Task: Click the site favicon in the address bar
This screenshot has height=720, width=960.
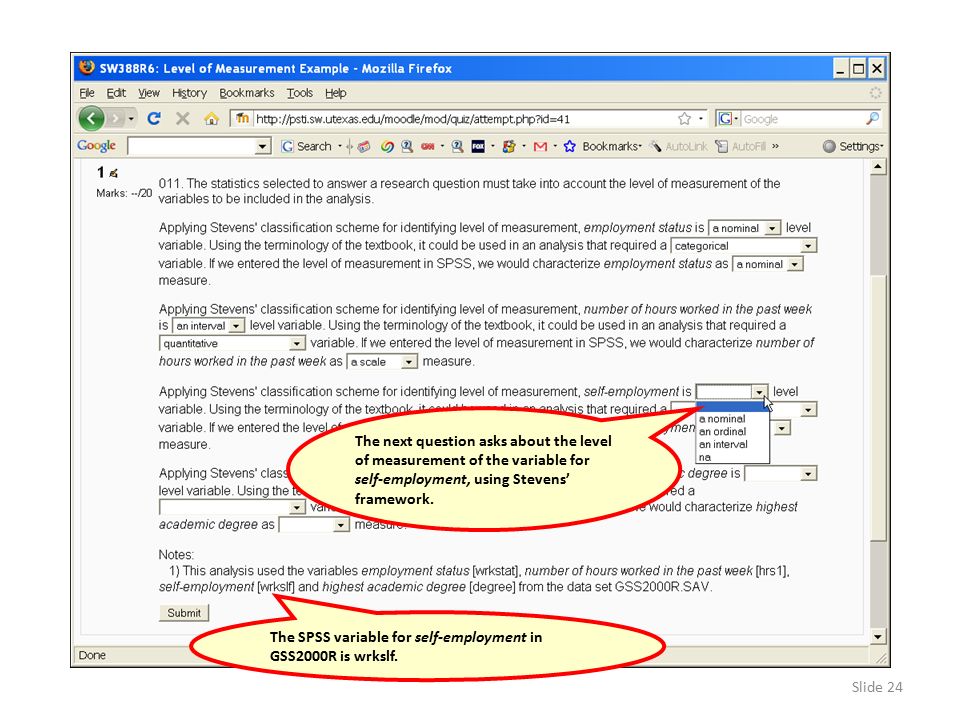Action: 242,118
